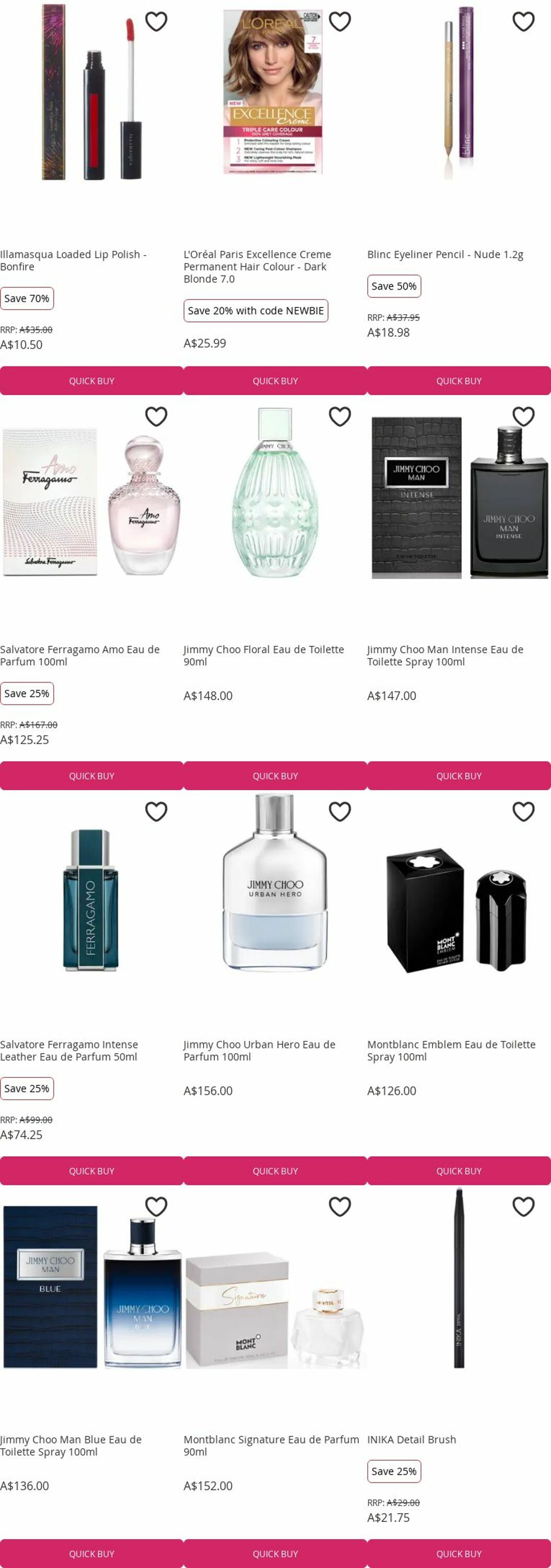The image size is (551, 1568).
Task: Open Montblanc Signature Eau de Parfum title
Action: tap(271, 1446)
